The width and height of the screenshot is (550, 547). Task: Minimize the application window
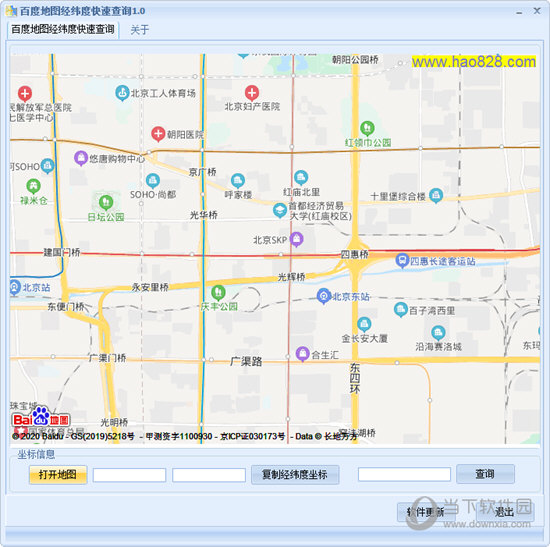pos(519,12)
